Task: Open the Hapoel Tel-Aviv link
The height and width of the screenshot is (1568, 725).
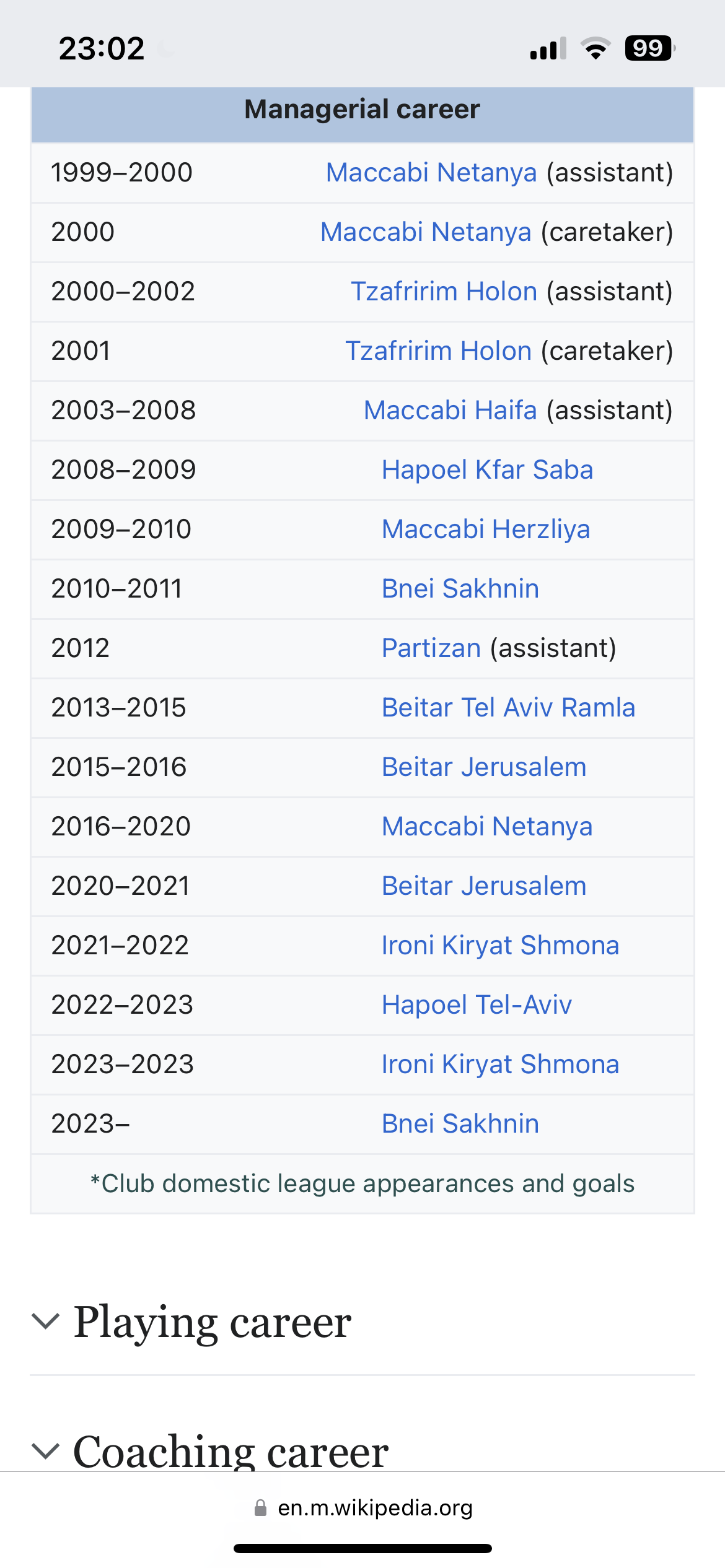Action: point(477,1005)
